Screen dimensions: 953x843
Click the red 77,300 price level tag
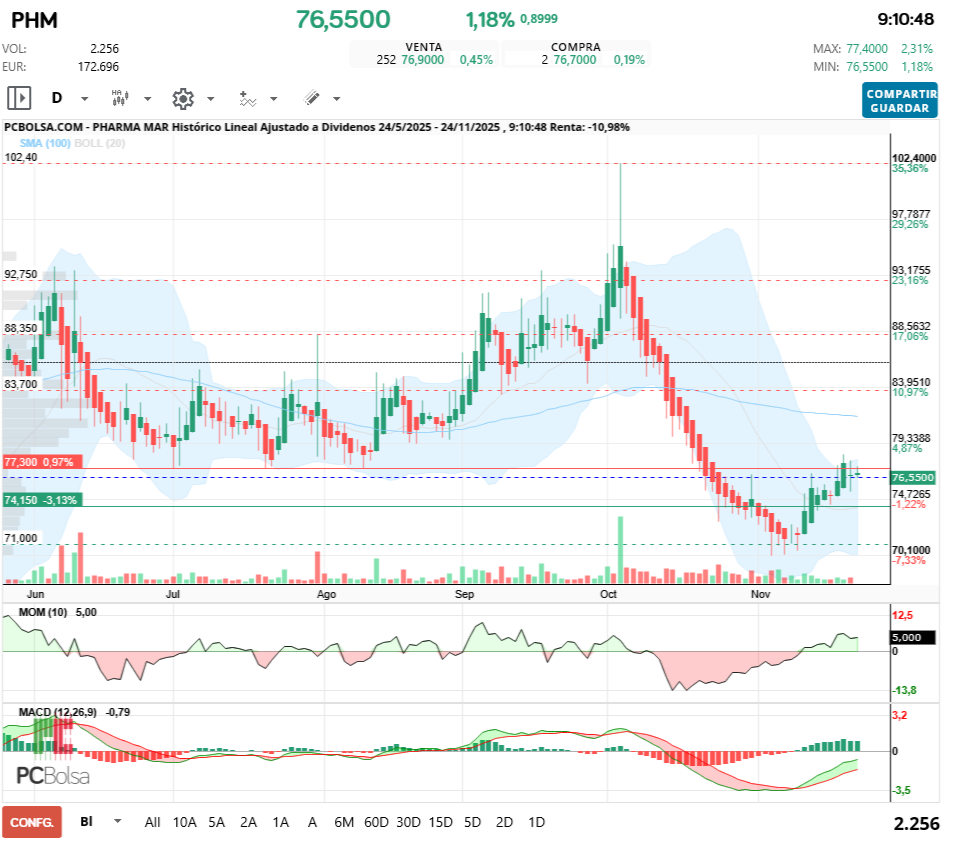[39, 462]
